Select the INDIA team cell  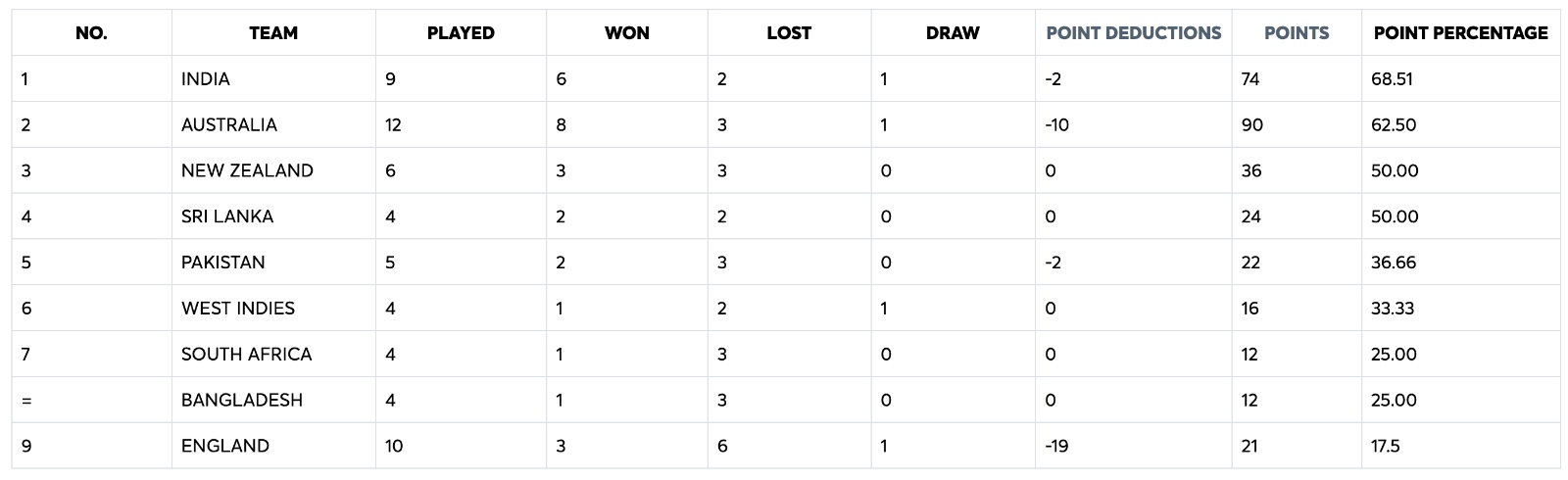206,79
